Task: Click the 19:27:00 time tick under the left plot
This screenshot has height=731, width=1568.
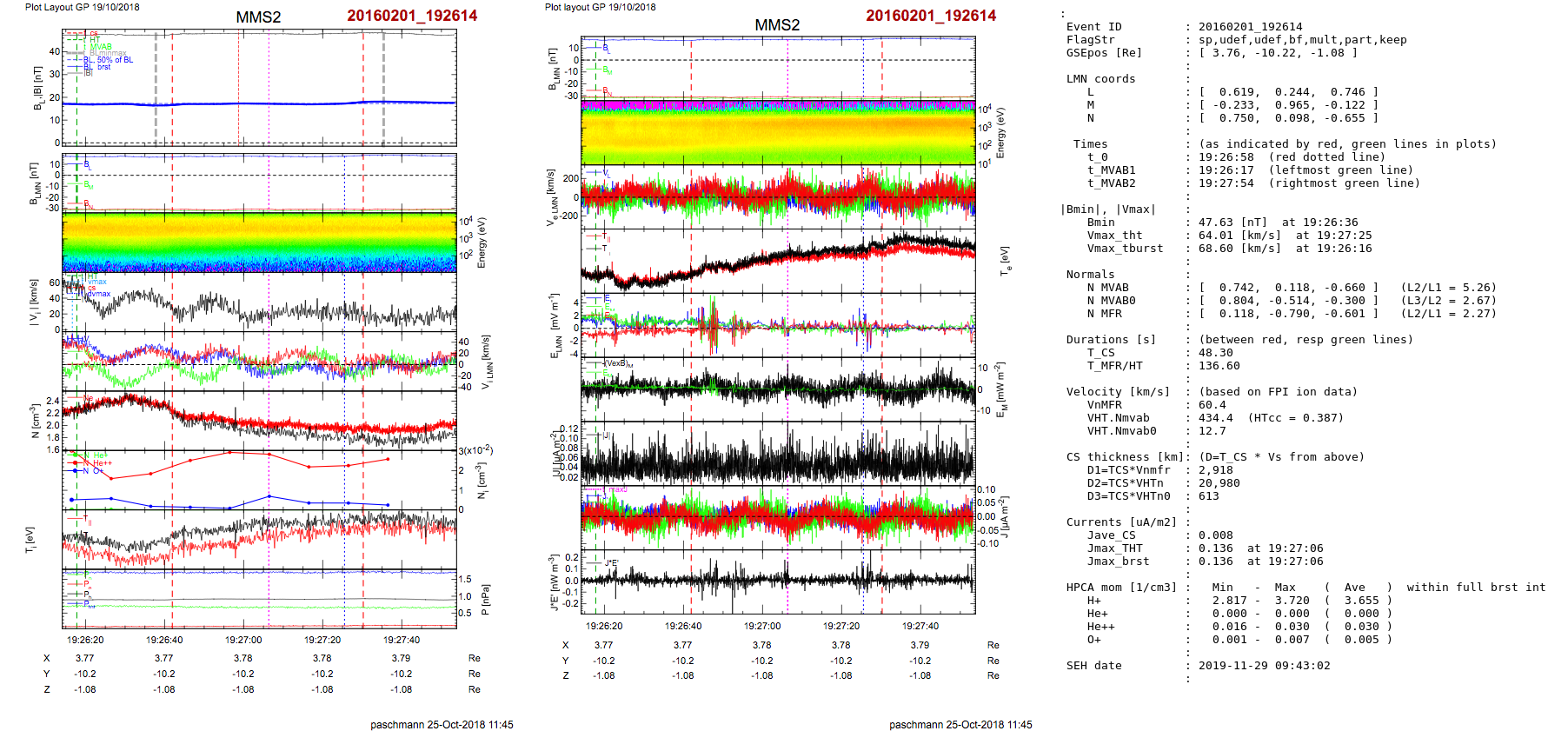Action: (x=243, y=640)
